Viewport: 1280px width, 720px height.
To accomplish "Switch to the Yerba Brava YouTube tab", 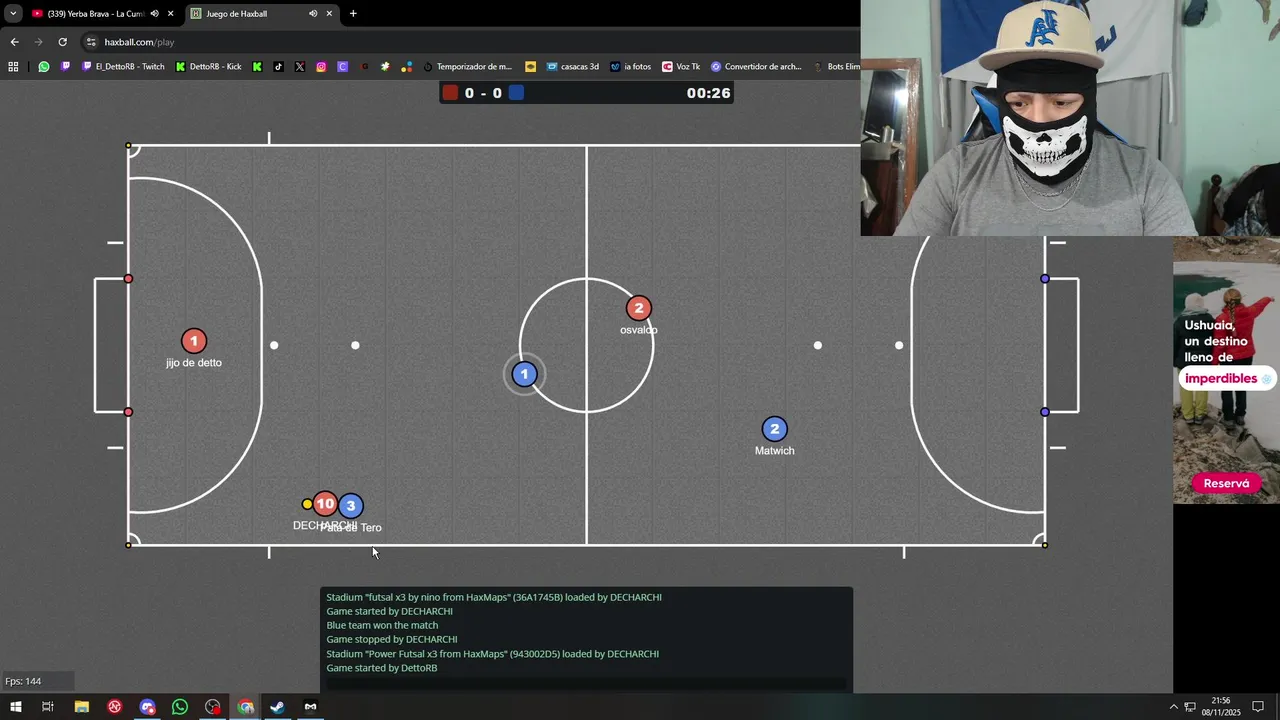I will [x=103, y=14].
